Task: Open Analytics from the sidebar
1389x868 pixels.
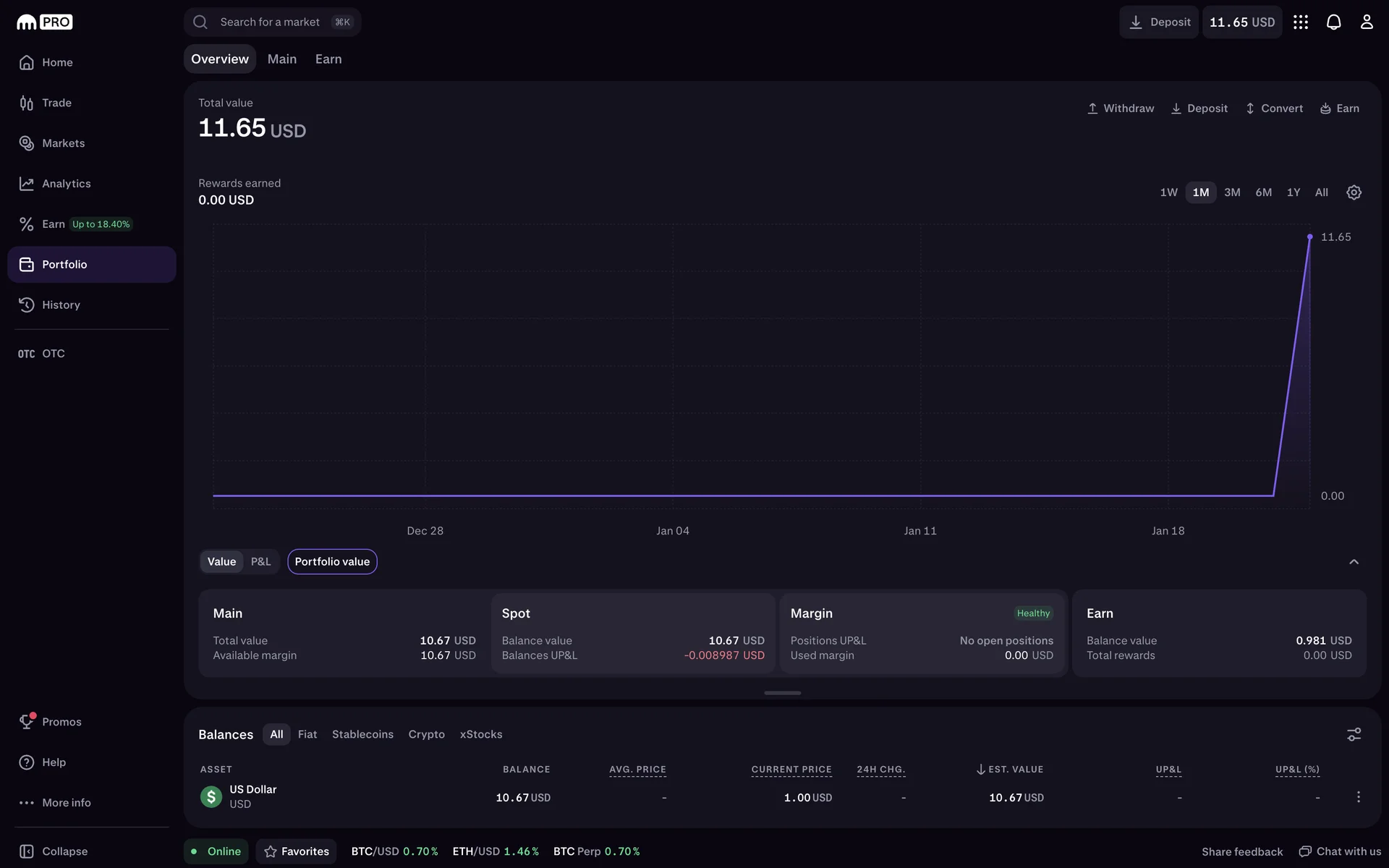Action: tap(66, 184)
